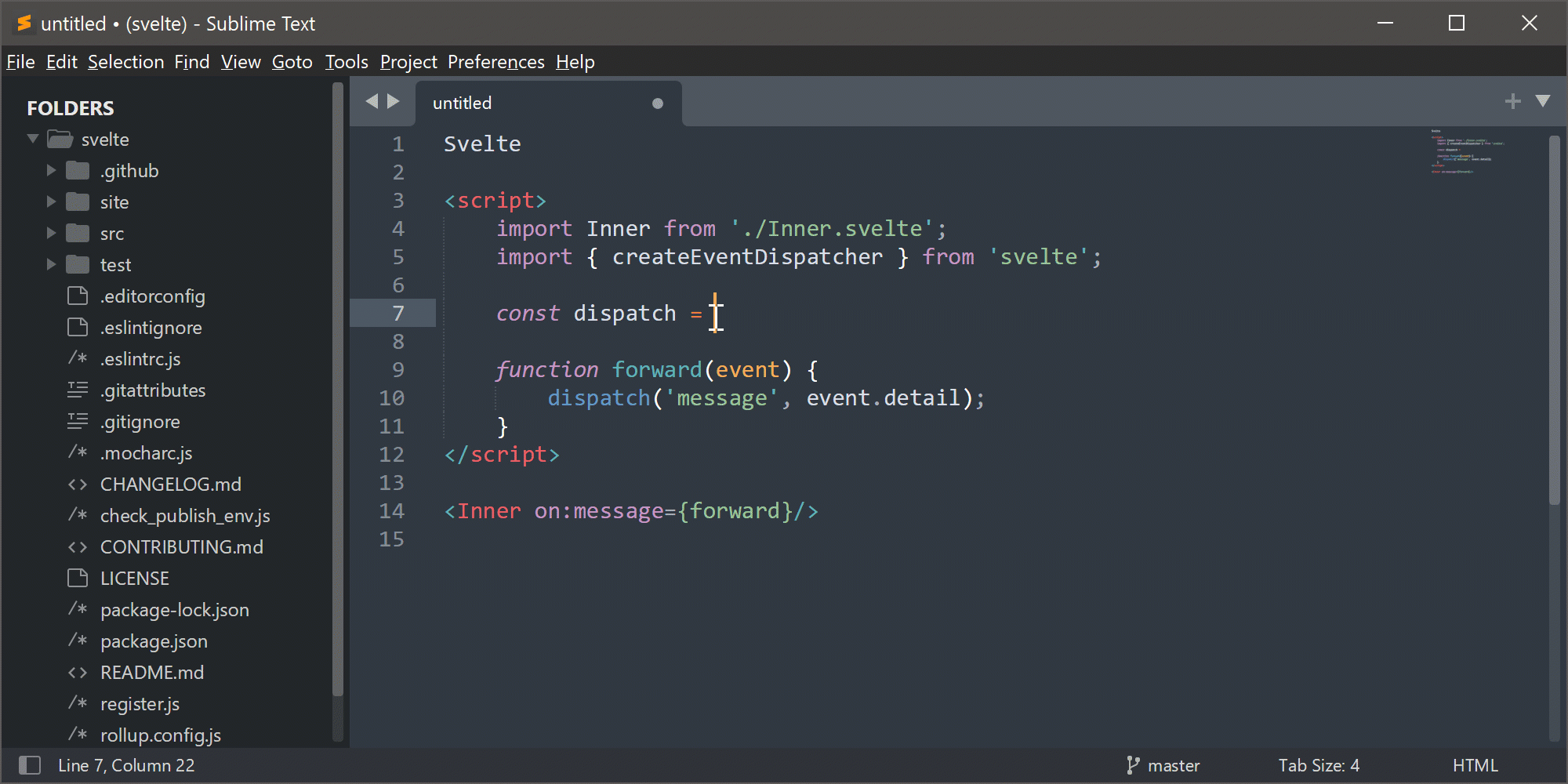Click the back navigation arrow above the editor
The width and height of the screenshot is (1568, 784).
click(372, 101)
